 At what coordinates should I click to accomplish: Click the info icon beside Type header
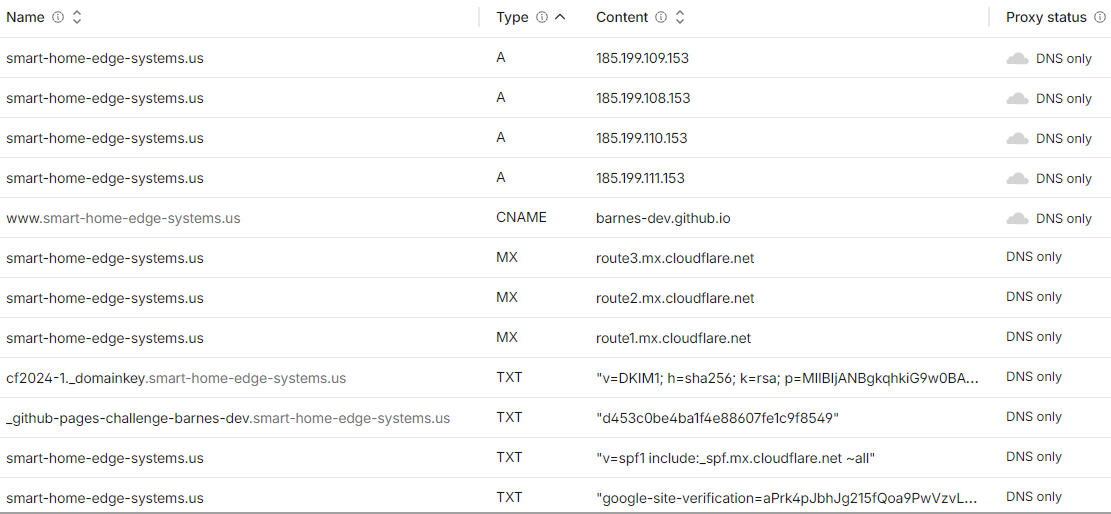(542, 18)
